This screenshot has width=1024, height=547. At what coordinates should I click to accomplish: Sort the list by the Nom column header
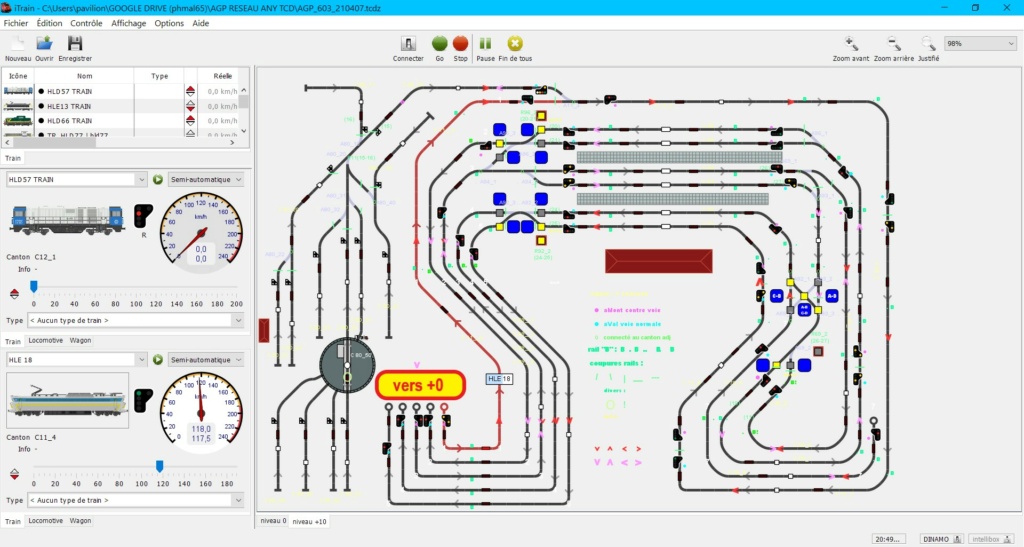(x=84, y=76)
